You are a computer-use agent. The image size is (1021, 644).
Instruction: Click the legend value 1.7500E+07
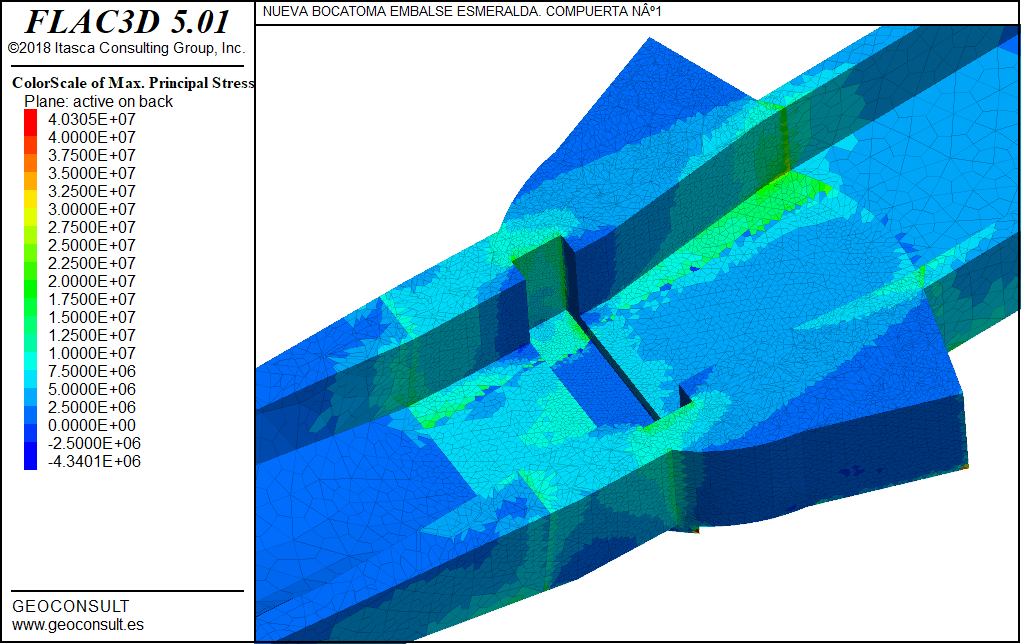pos(92,300)
